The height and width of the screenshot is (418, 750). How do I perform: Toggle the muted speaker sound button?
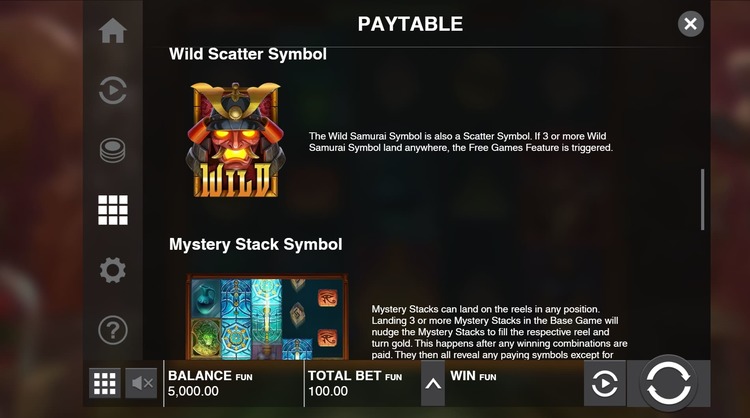[x=141, y=383]
